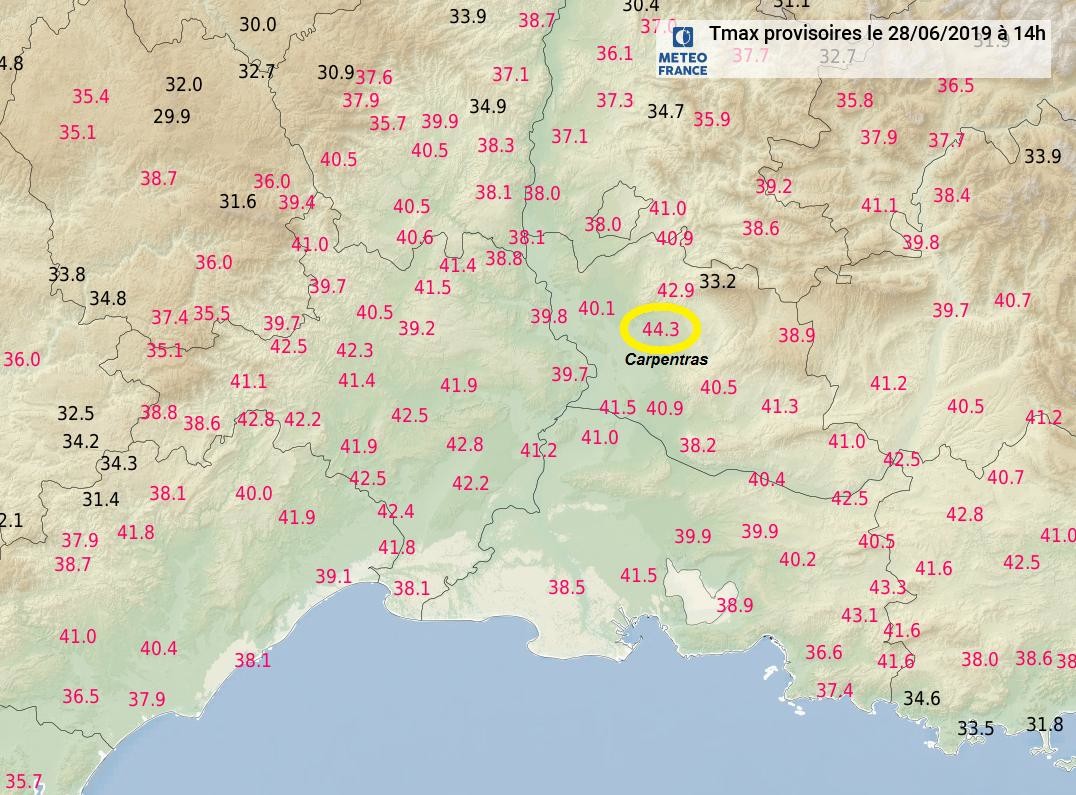Click the 39.1 coastal reading
The image size is (1076, 795).
334,576
